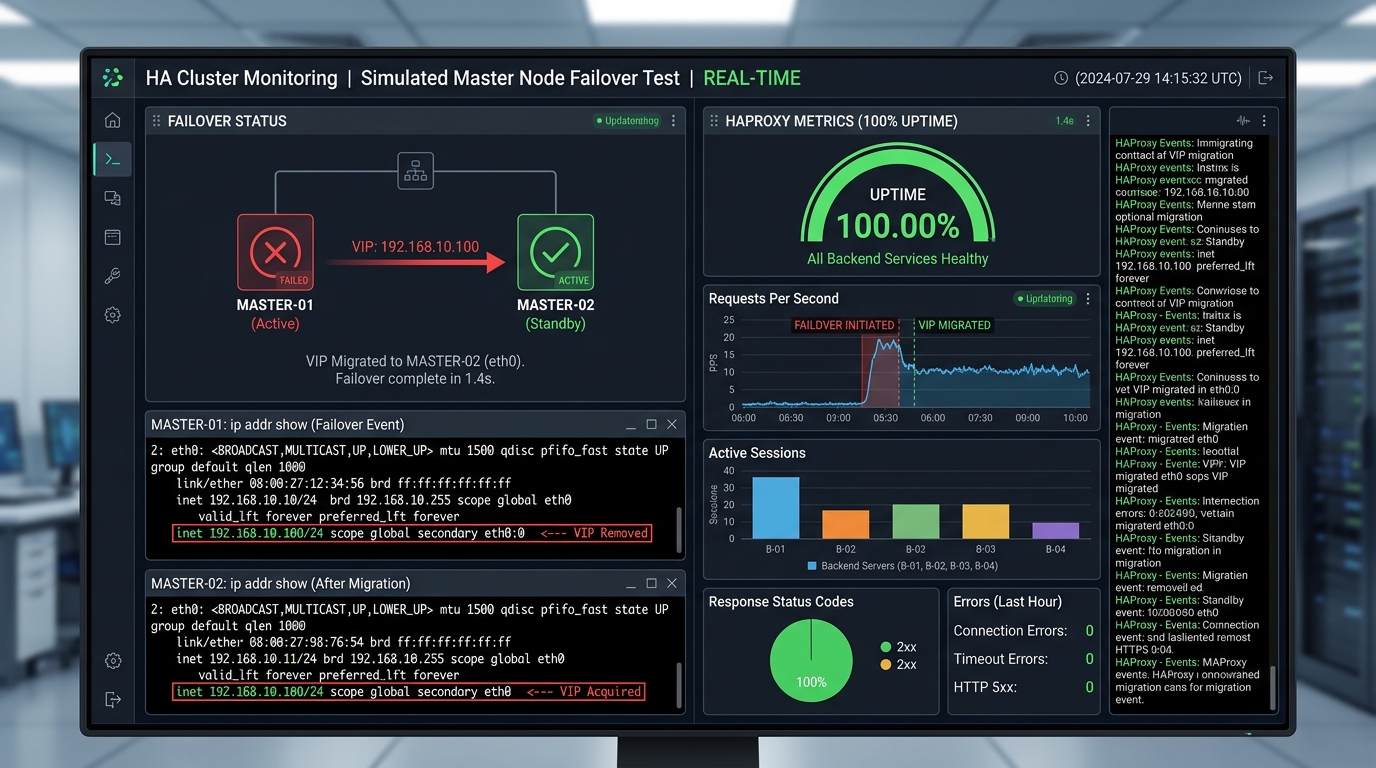
Task: Open the wrench tools sidebar icon
Action: pyautogui.click(x=113, y=276)
